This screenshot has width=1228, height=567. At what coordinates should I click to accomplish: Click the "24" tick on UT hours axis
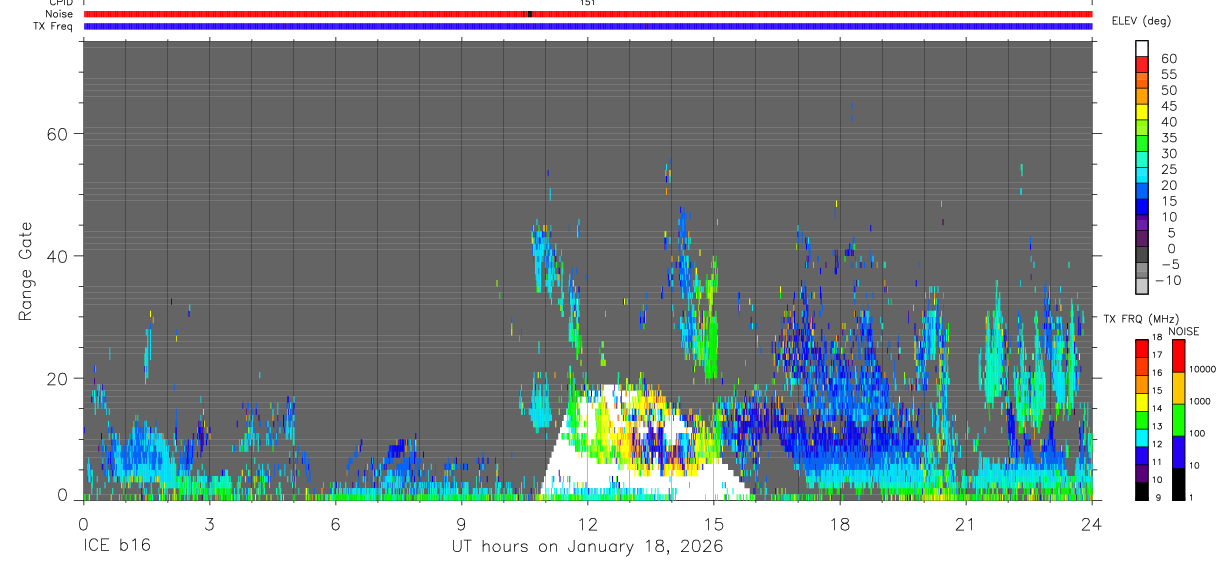(1092, 525)
